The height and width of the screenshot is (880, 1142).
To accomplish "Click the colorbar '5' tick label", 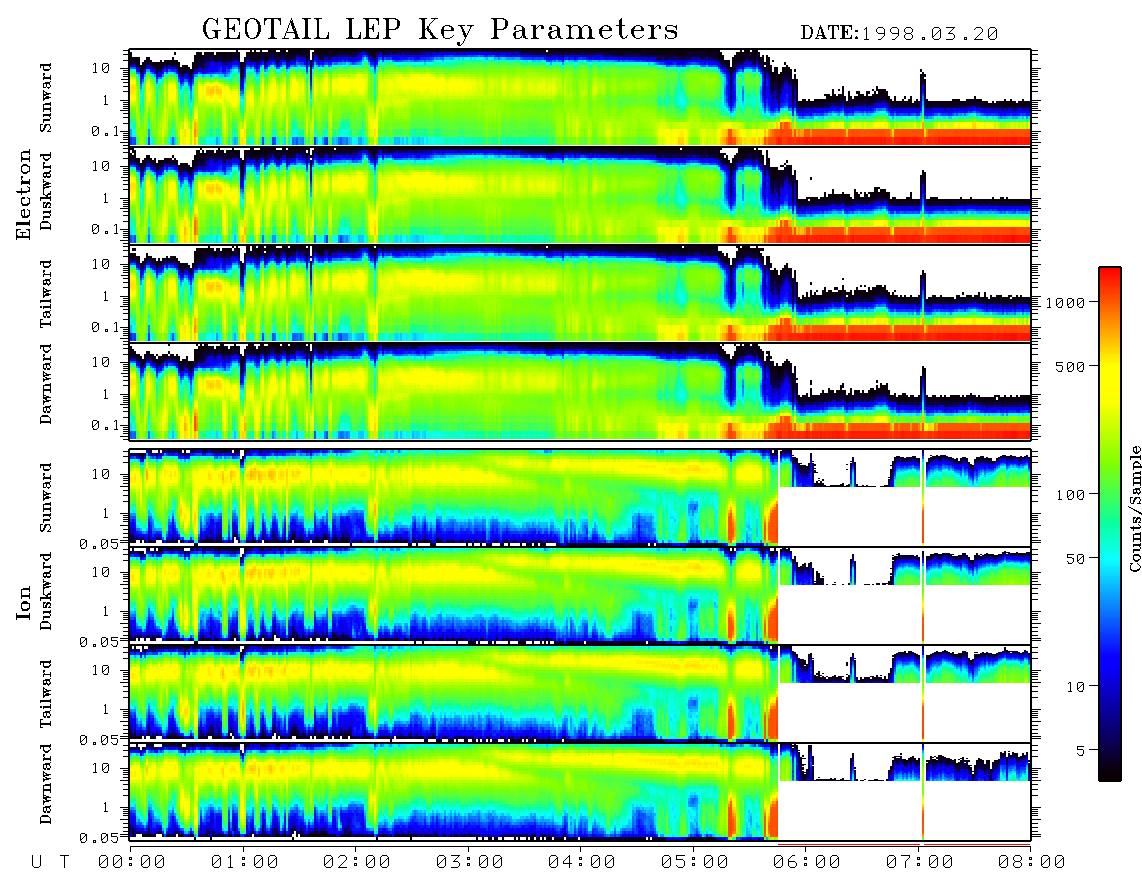I will coord(1081,750).
